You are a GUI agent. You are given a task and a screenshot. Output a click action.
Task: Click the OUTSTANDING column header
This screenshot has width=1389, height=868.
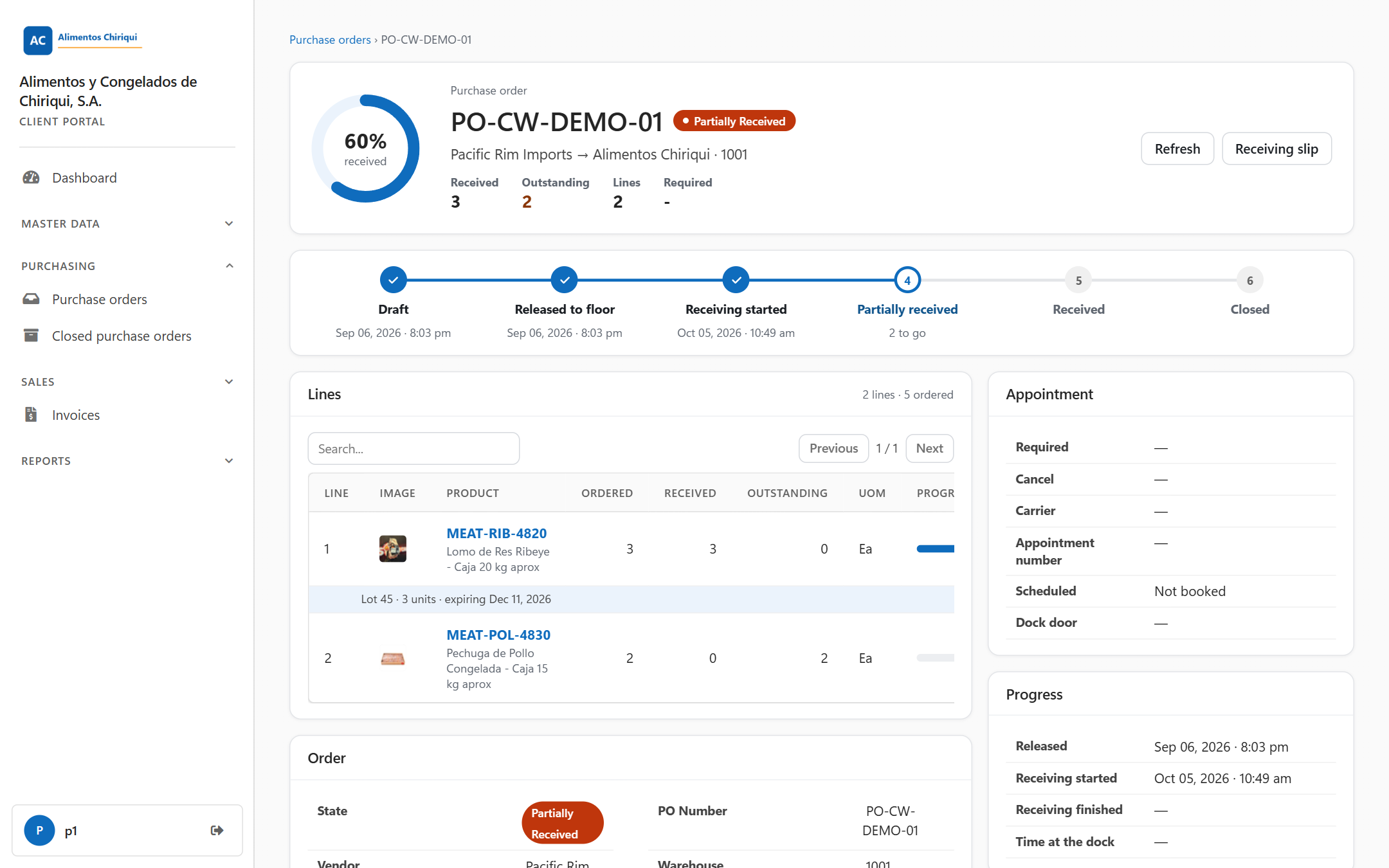click(x=787, y=493)
